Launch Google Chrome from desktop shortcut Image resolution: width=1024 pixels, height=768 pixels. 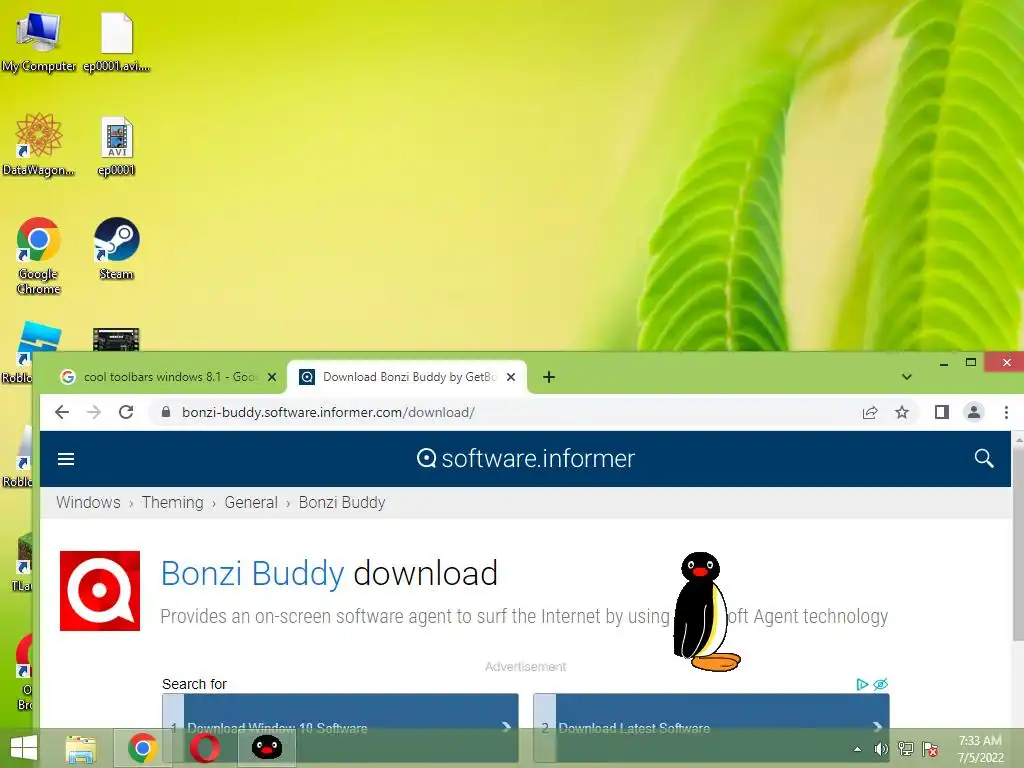(39, 255)
